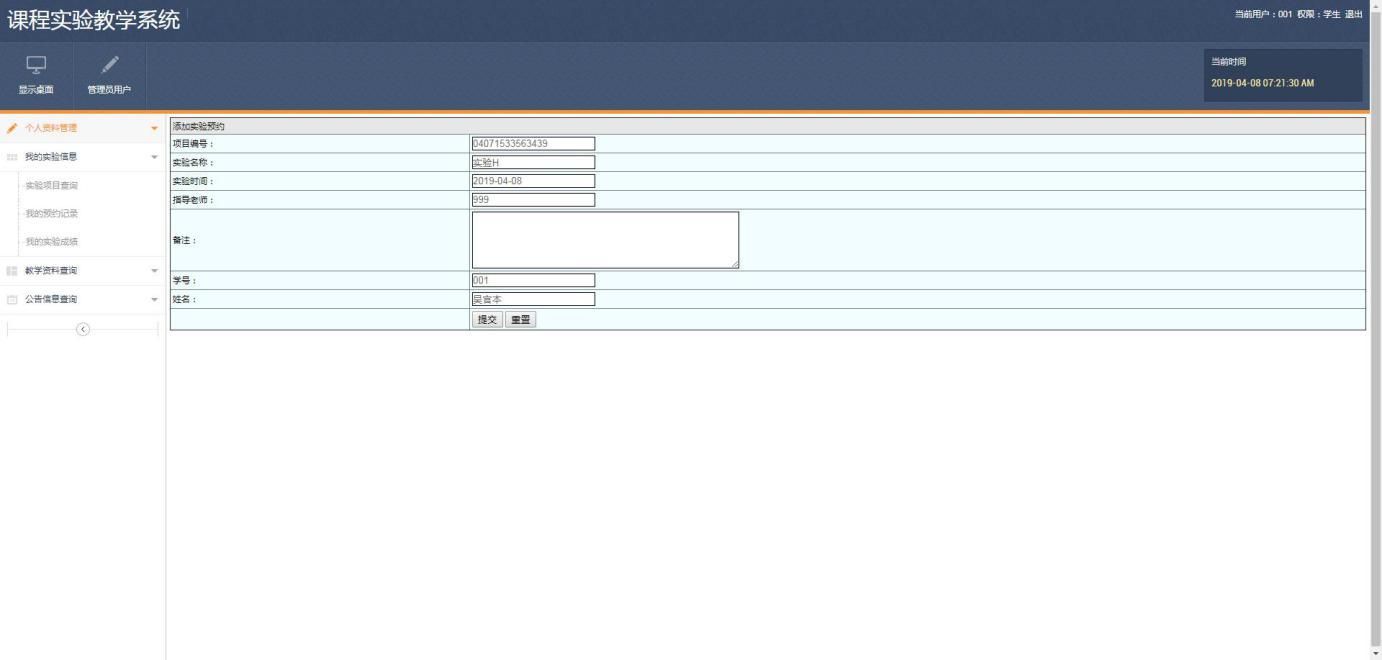
Task: Focus 实验名称 input field
Action: (533, 162)
